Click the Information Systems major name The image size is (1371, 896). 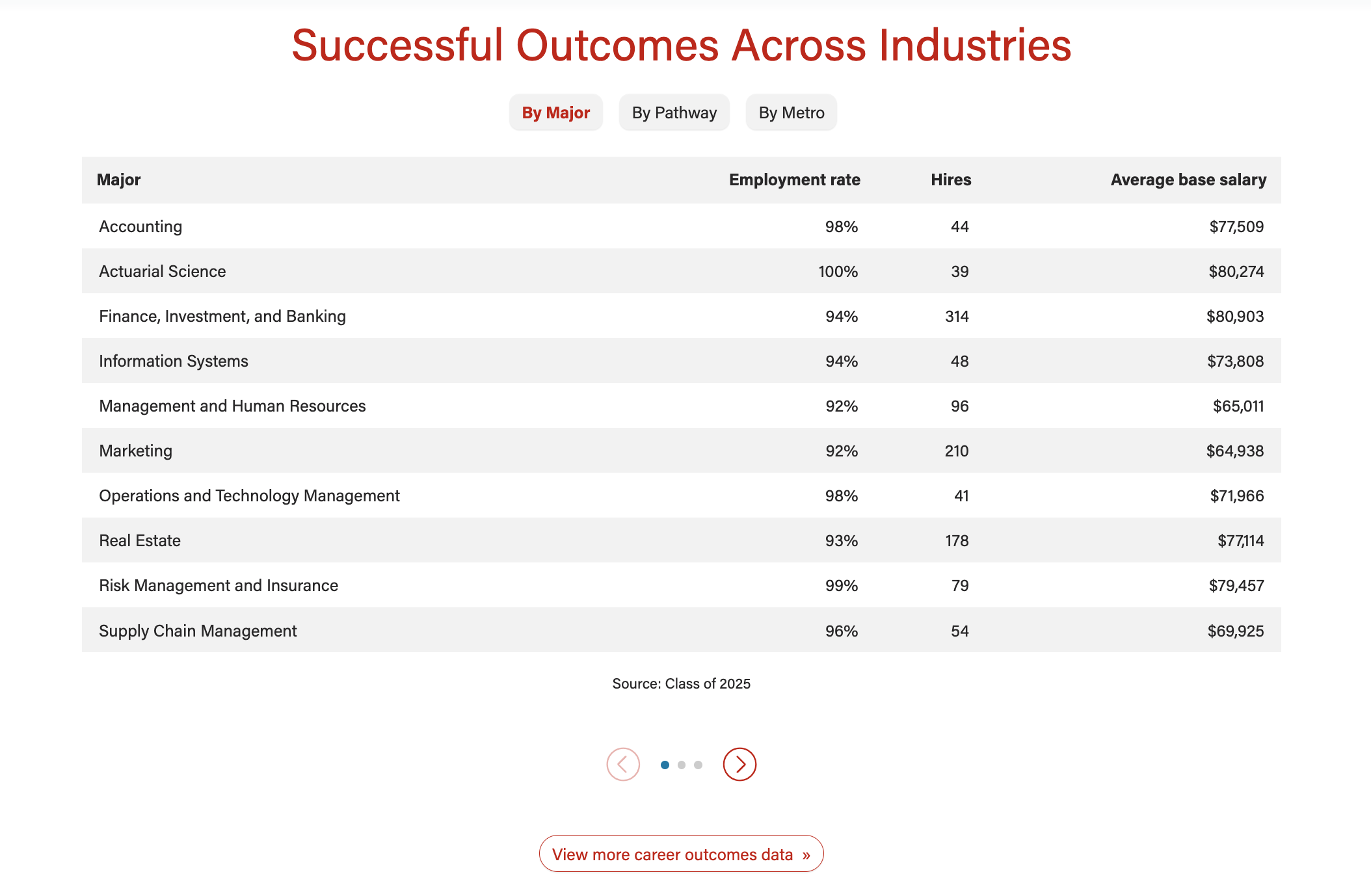click(x=173, y=361)
